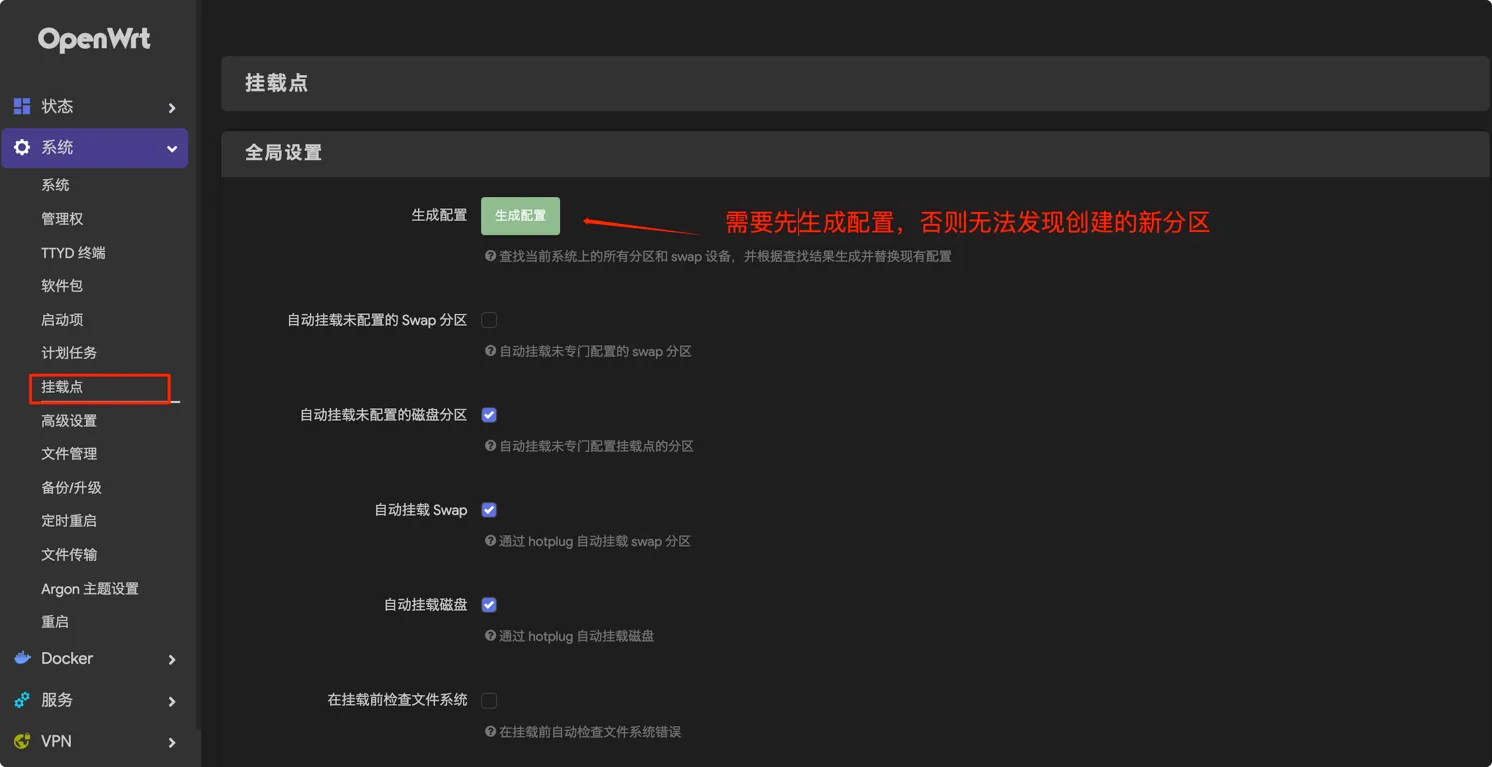Click the VPN menu label

coord(56,741)
